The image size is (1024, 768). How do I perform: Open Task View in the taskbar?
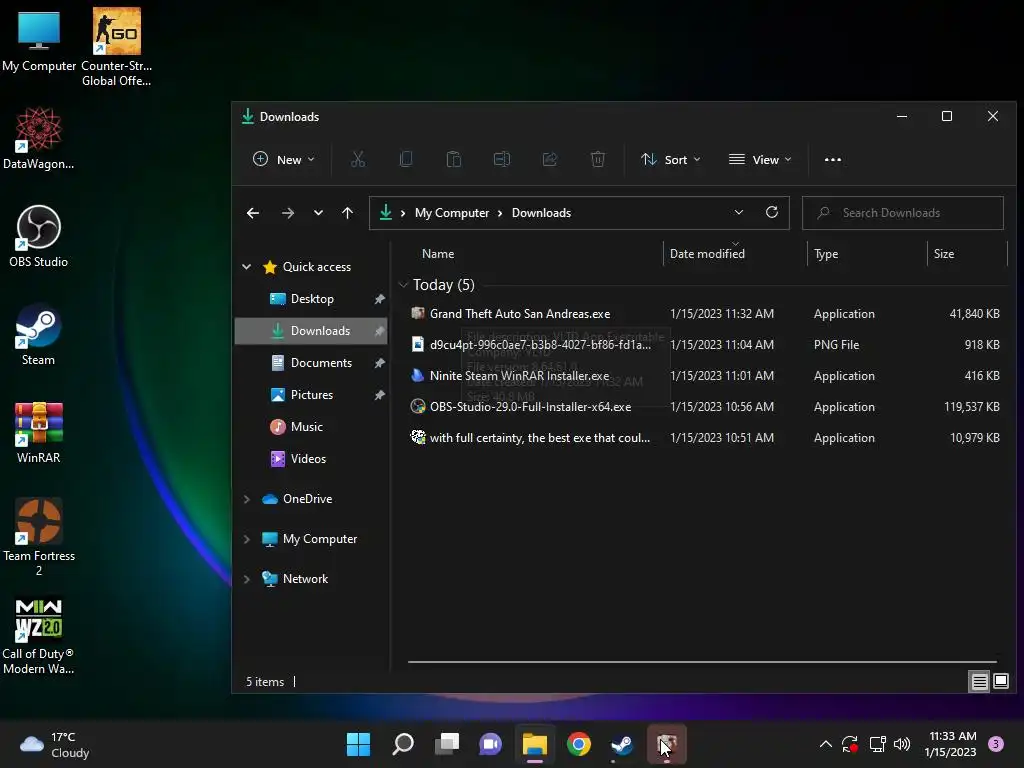coord(447,744)
